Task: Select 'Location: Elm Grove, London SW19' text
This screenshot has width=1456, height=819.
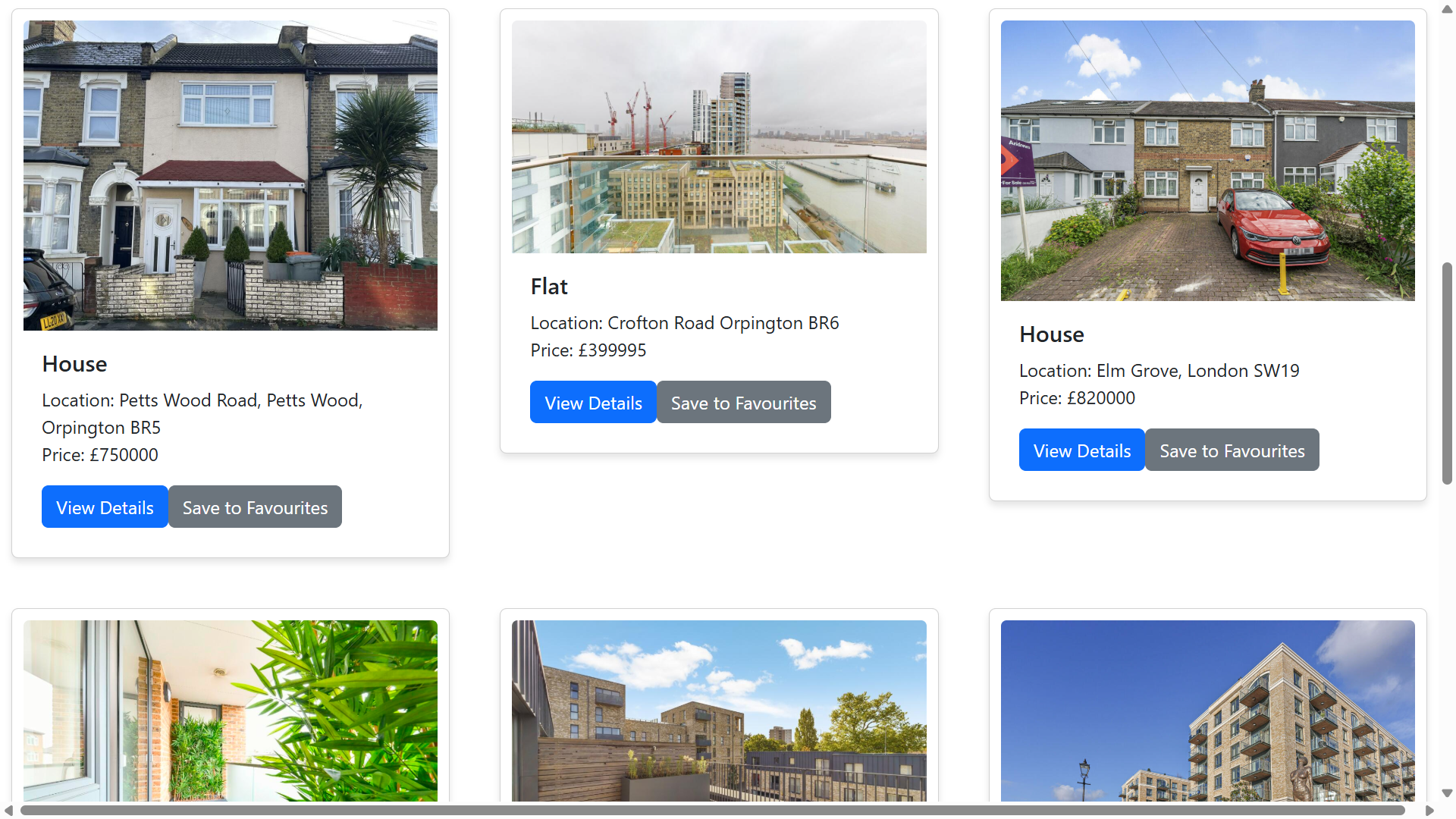Action: (x=1159, y=371)
